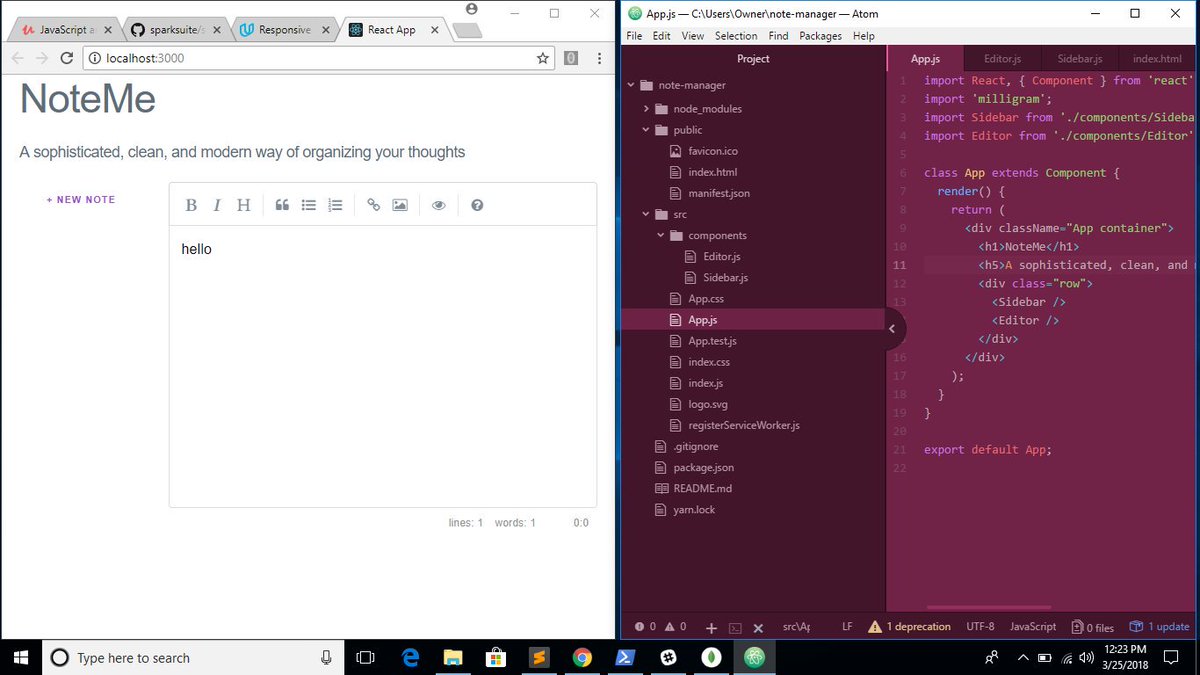This screenshot has height=675, width=1200.
Task: Switch to the index.html tab in Atom
Action: [1156, 59]
